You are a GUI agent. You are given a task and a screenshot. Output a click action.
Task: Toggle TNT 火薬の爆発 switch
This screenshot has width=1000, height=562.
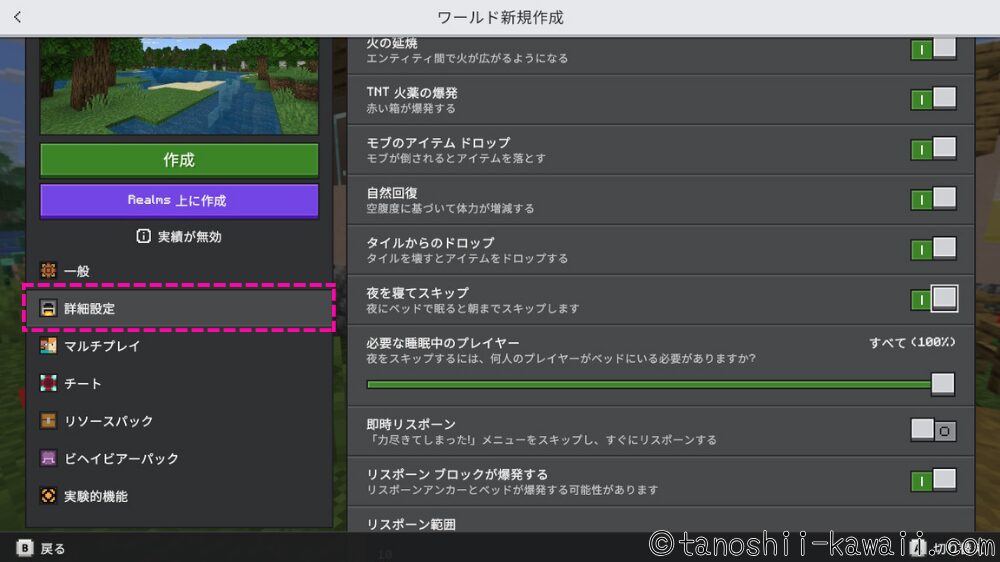[934, 99]
